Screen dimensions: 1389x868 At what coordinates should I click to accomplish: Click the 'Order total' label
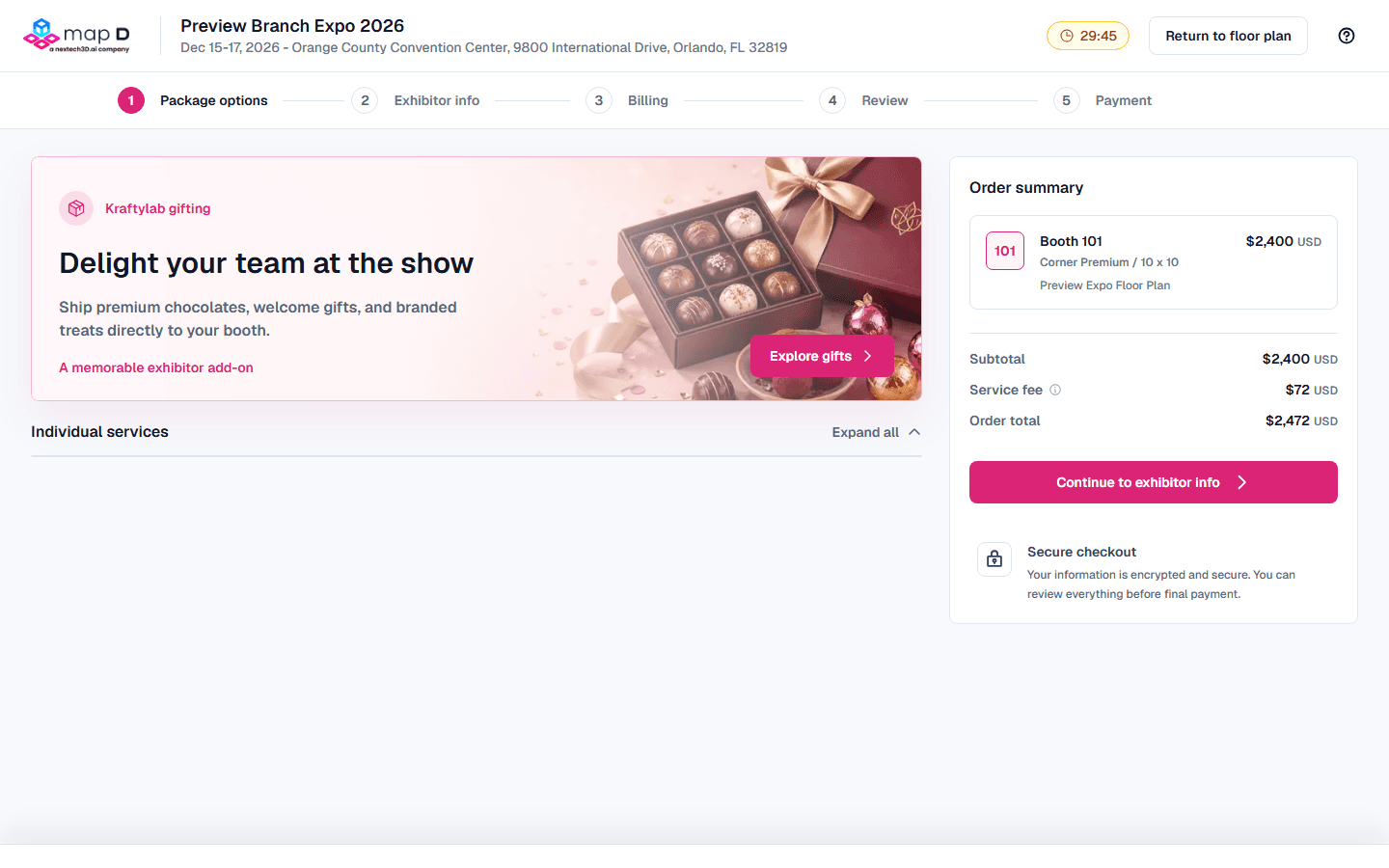[x=1005, y=420]
